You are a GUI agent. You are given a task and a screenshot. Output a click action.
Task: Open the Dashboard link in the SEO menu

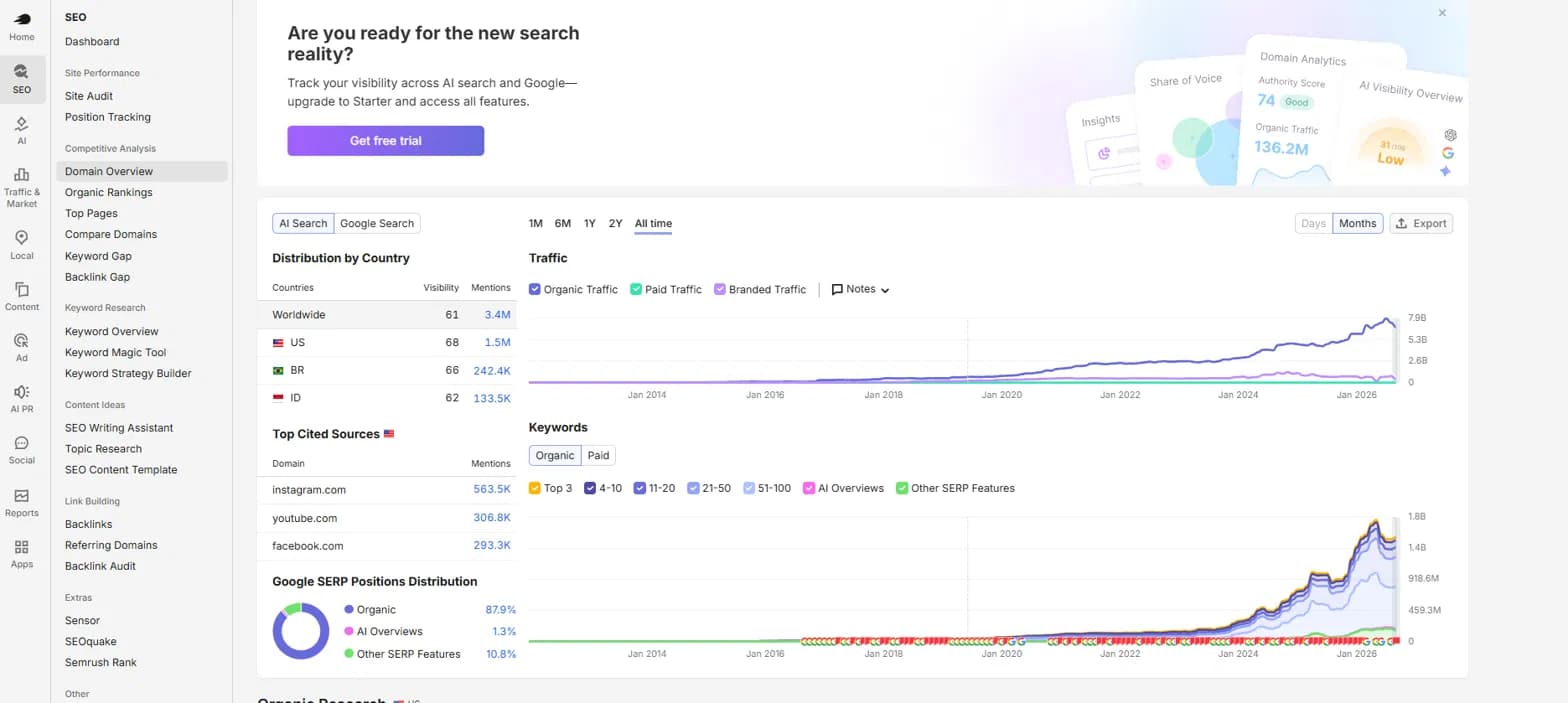pos(92,41)
